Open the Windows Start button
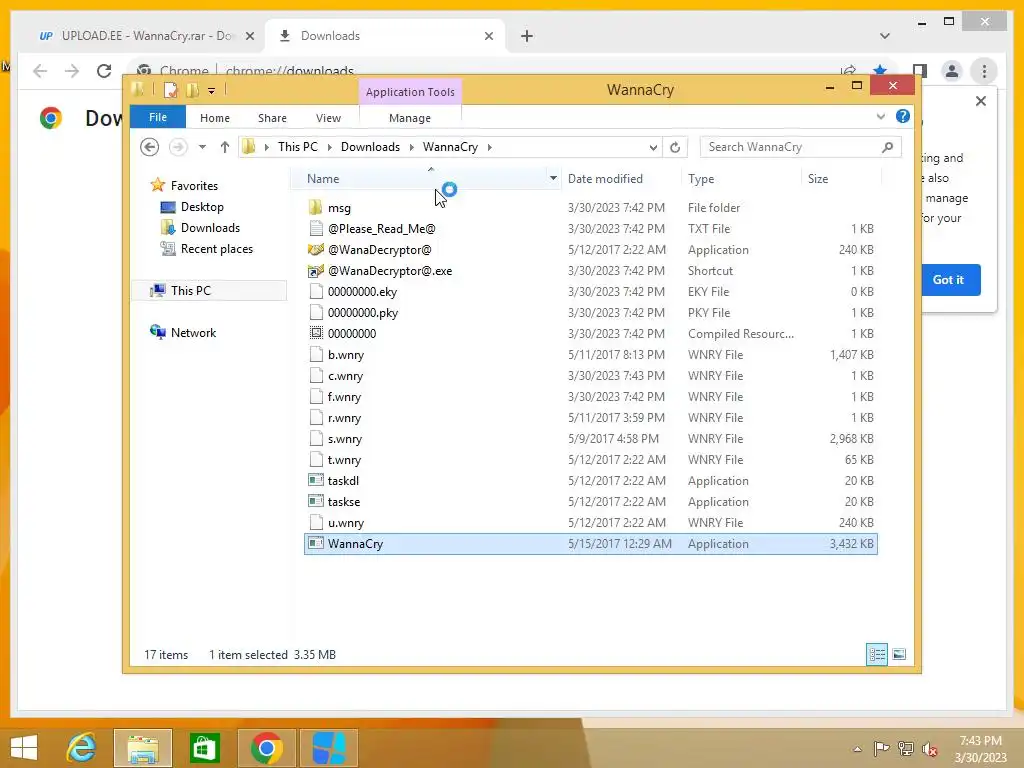Screen dimensions: 1024x768 (24, 748)
